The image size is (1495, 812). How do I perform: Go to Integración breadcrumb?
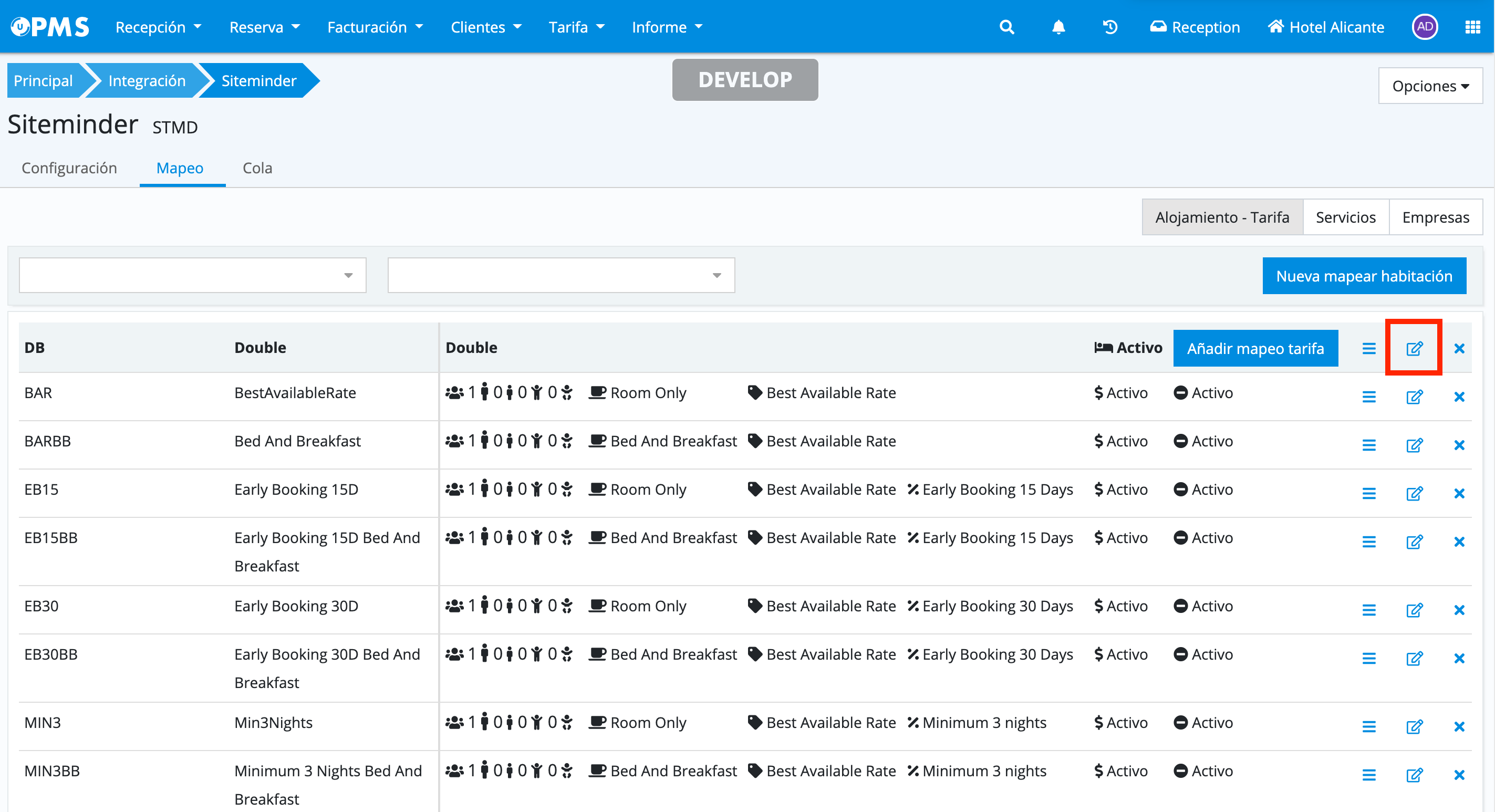tap(147, 81)
